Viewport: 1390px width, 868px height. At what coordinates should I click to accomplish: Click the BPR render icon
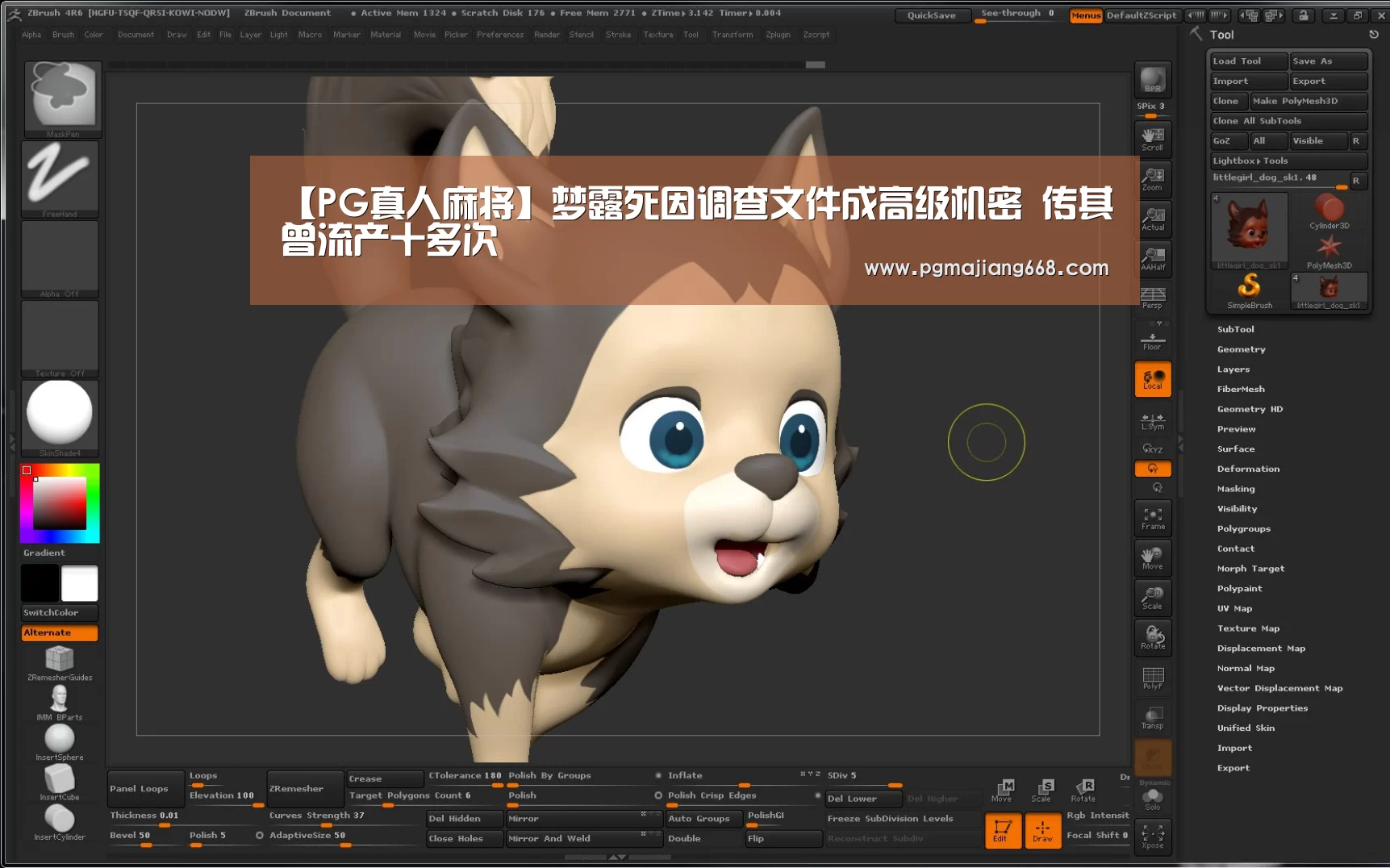(1152, 79)
